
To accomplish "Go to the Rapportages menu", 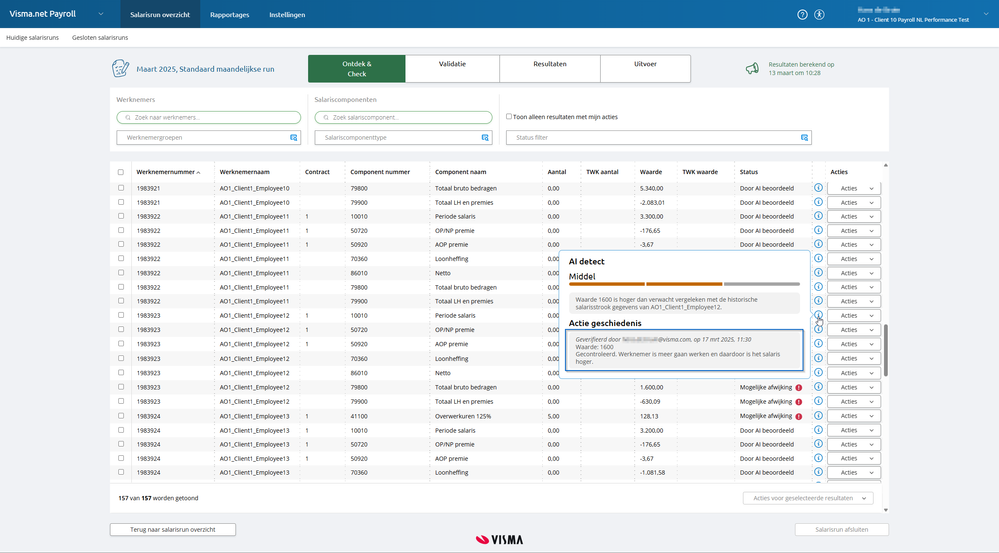I will [229, 15].
